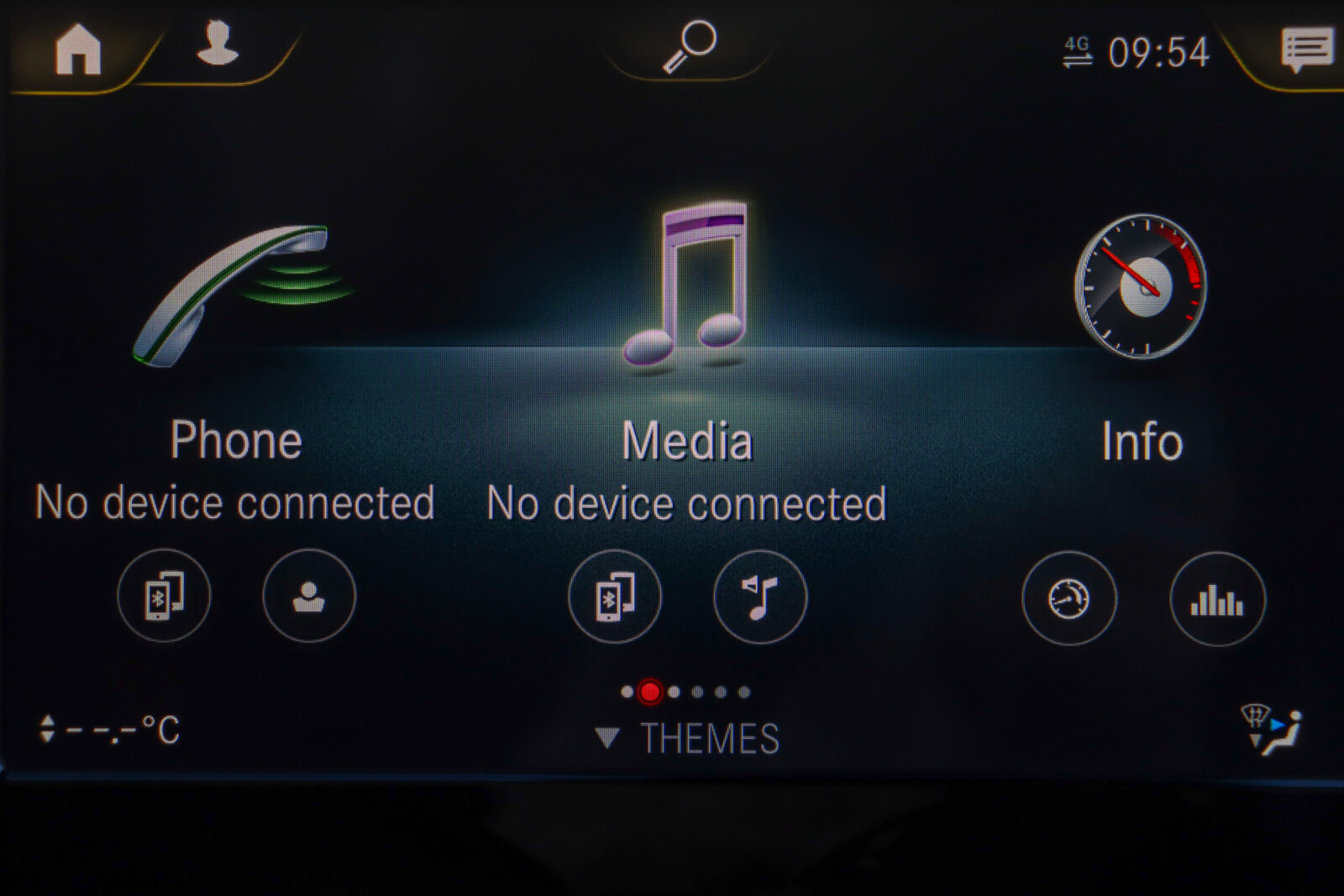The width and height of the screenshot is (1344, 896).
Task: Go to the Home screen icon
Action: [78, 49]
